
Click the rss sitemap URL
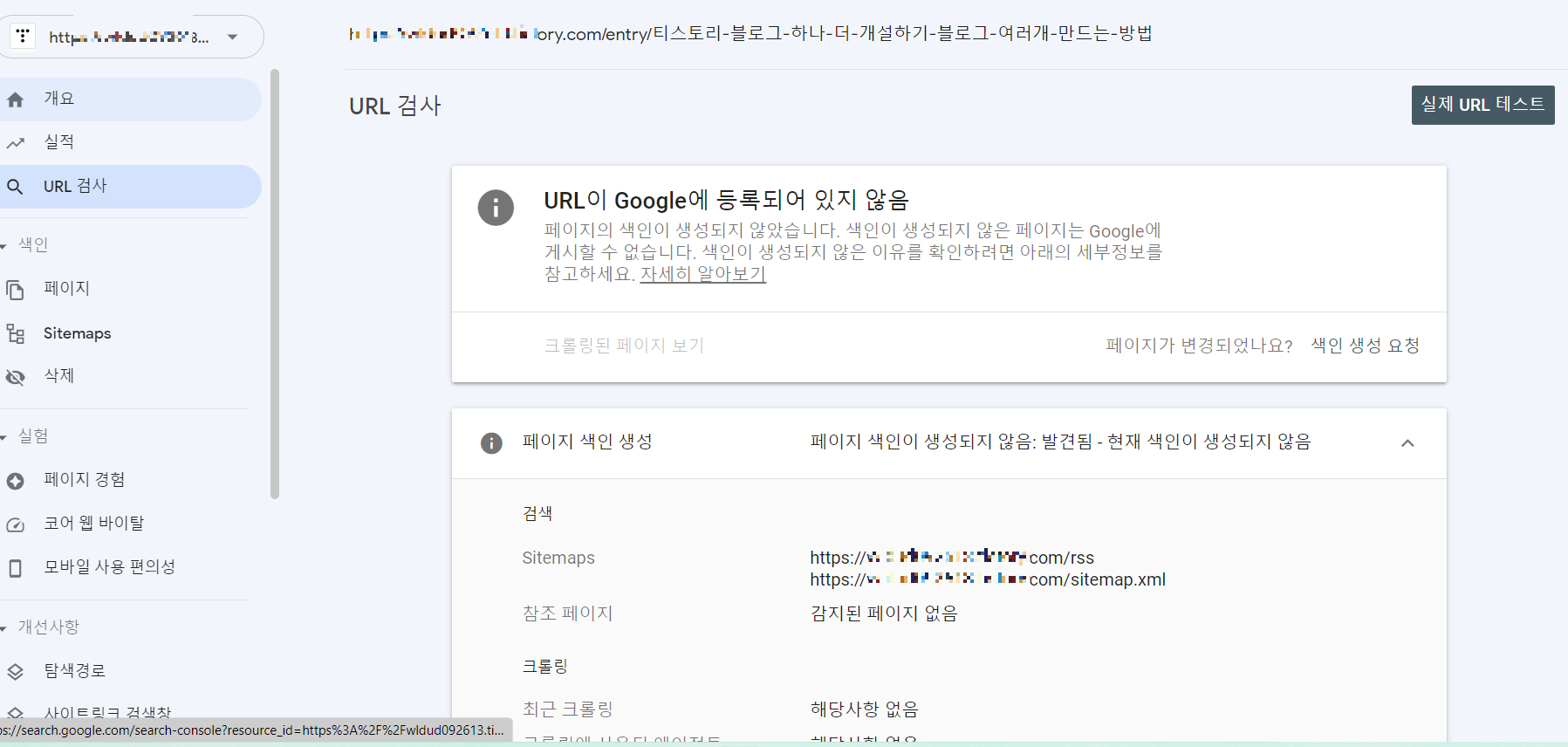[952, 558]
